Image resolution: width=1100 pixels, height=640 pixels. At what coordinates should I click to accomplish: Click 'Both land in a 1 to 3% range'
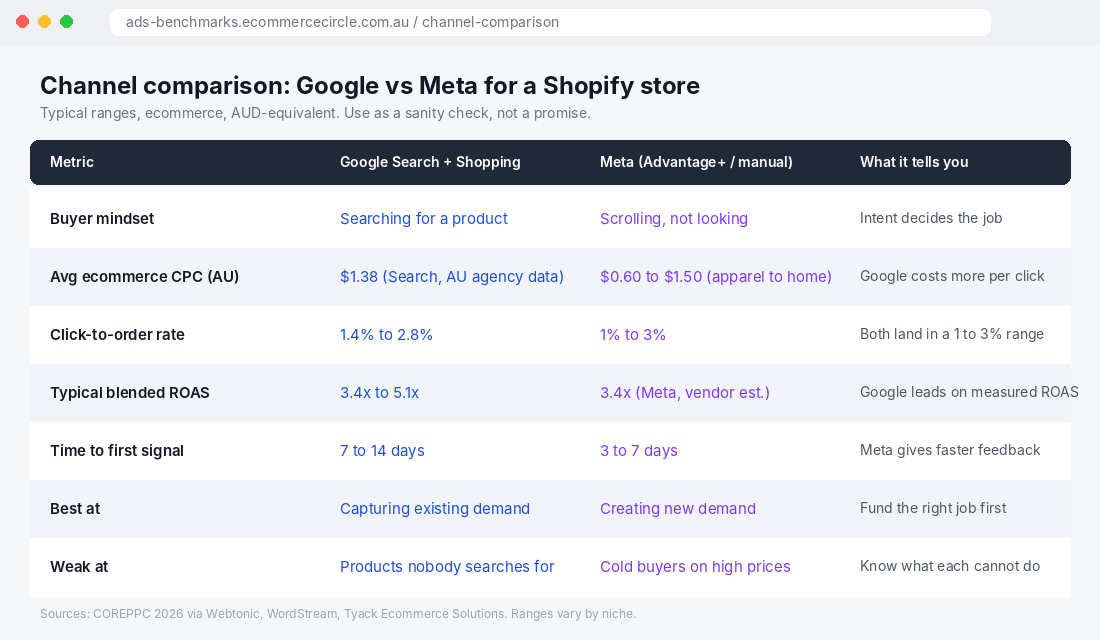952,334
